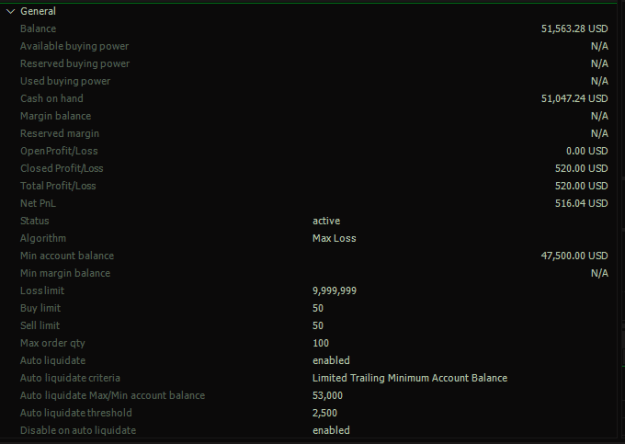The width and height of the screenshot is (625, 444).
Task: Select the 53,000 max/min balance value
Action: [x=327, y=396]
